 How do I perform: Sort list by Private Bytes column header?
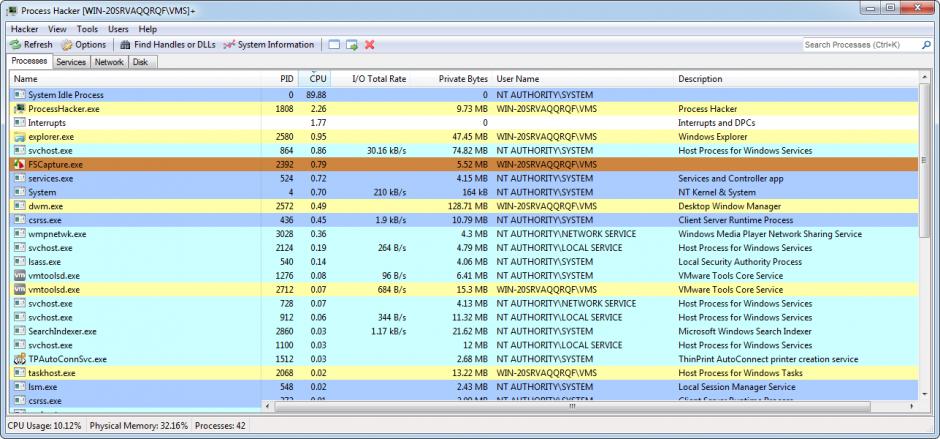[x=462, y=78]
